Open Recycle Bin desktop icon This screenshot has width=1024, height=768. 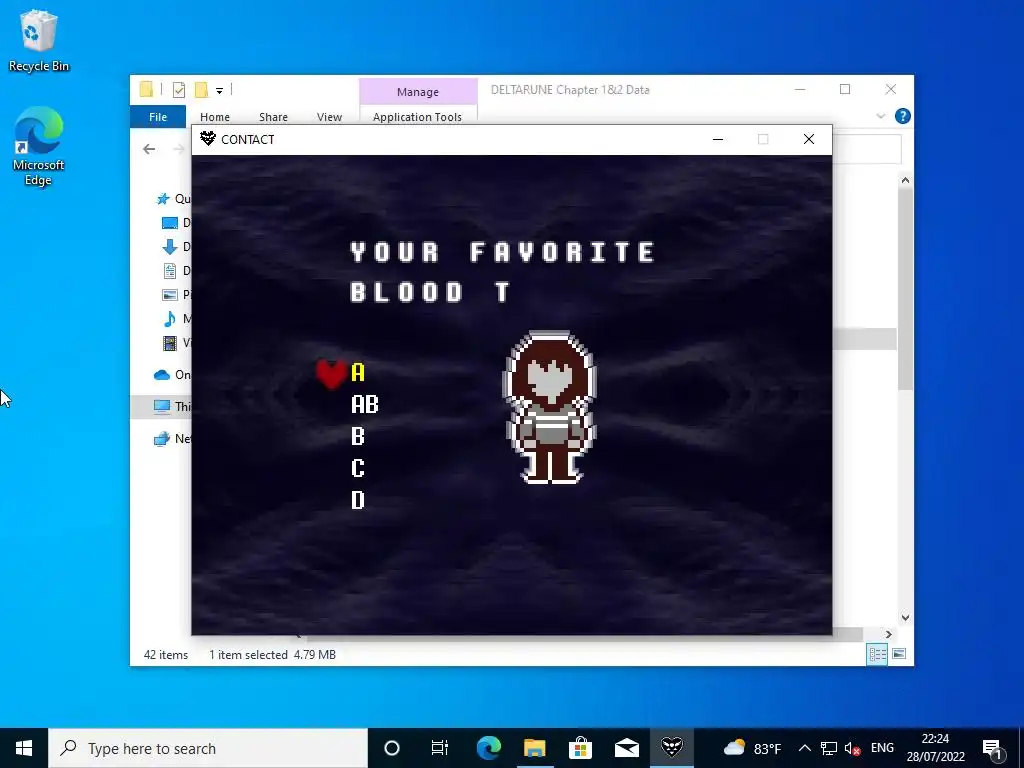[x=39, y=40]
